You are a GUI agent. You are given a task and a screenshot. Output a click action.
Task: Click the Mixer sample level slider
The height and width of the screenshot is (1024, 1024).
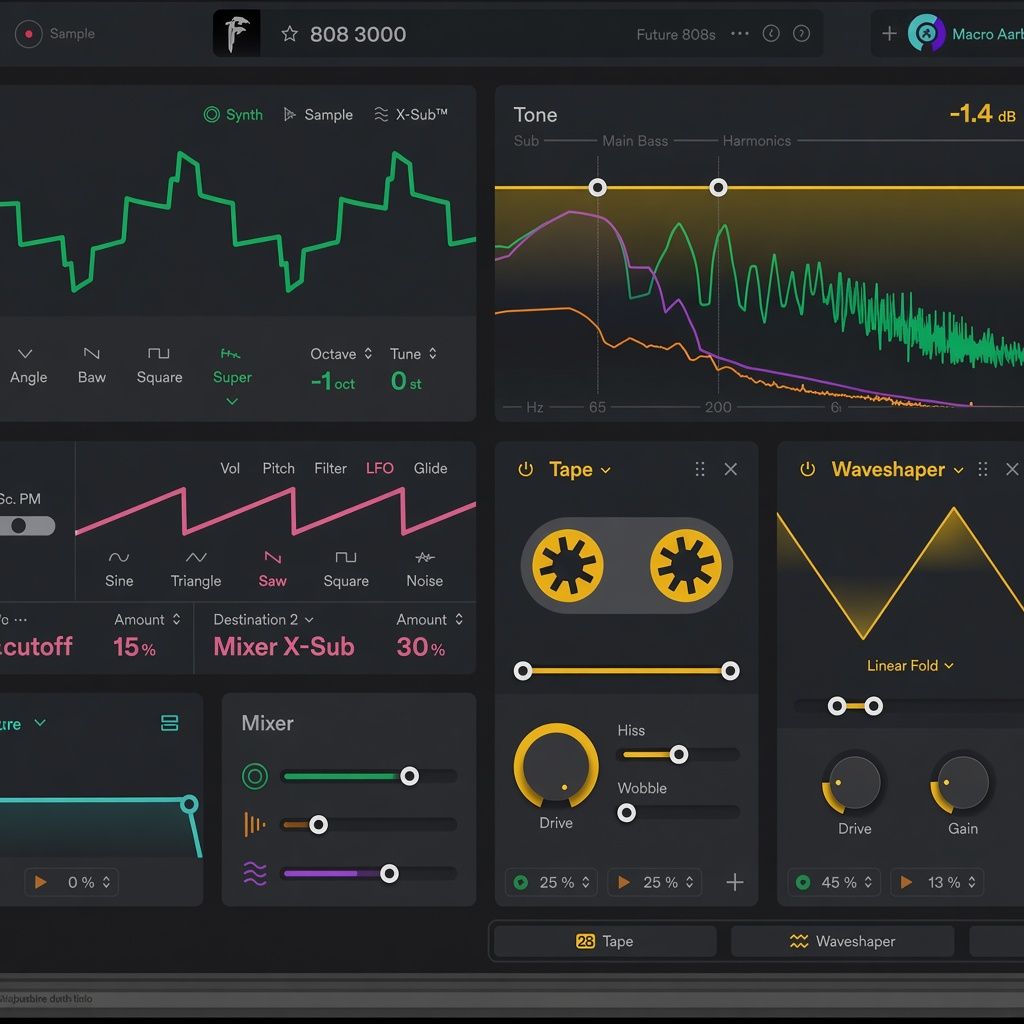369,825
